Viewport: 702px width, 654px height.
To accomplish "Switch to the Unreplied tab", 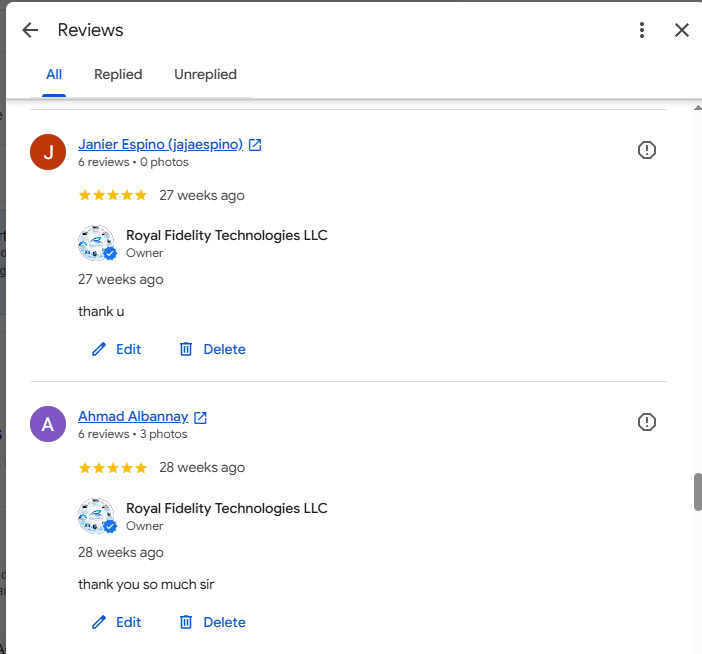I will pos(205,74).
